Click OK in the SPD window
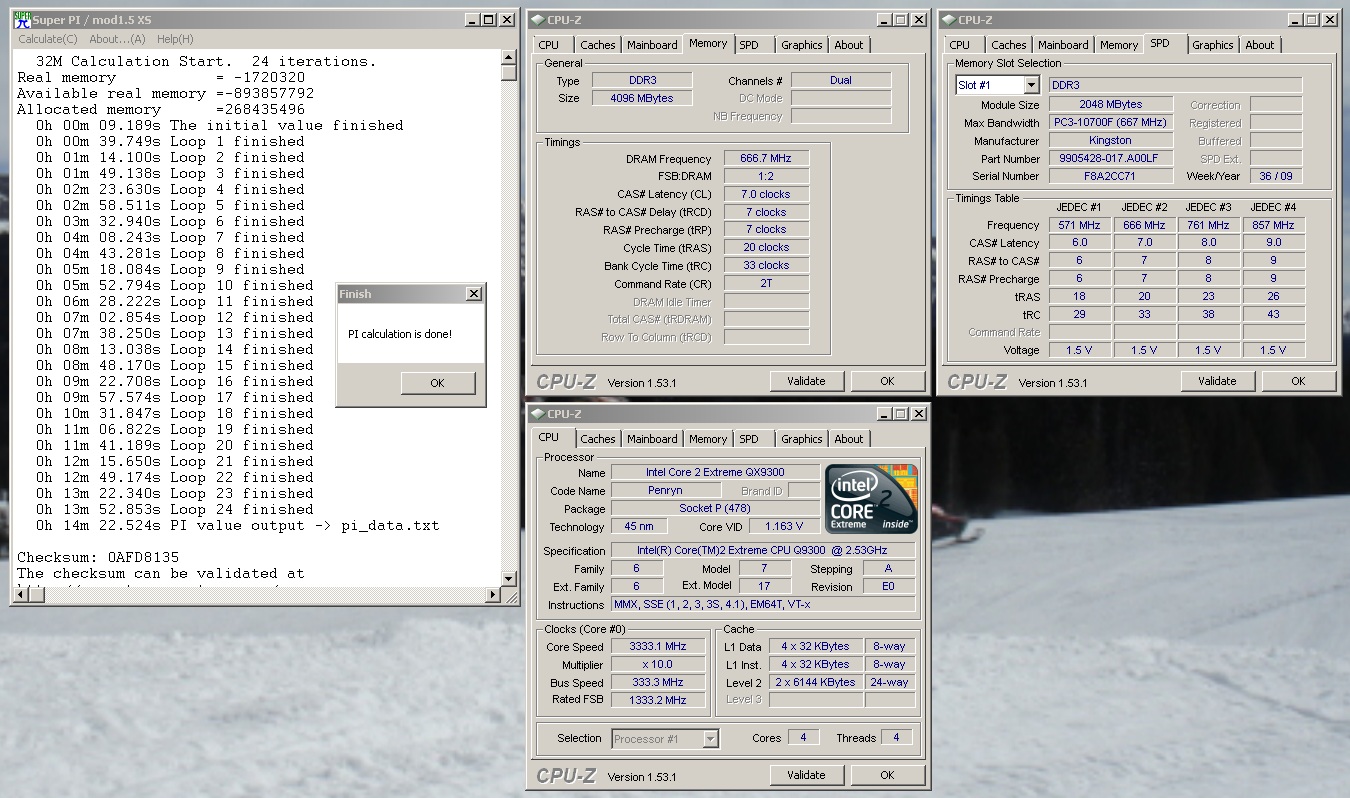The height and width of the screenshot is (798, 1350). [x=1298, y=381]
